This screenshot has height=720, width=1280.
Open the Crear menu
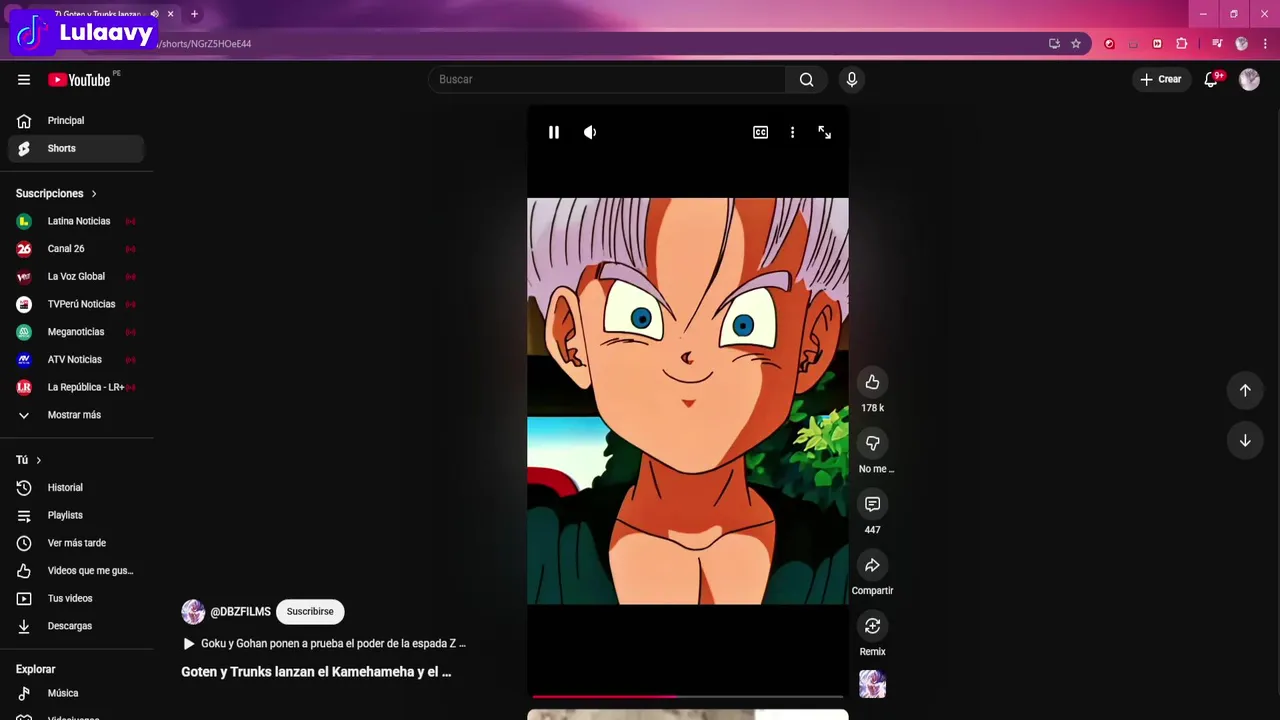(1160, 79)
